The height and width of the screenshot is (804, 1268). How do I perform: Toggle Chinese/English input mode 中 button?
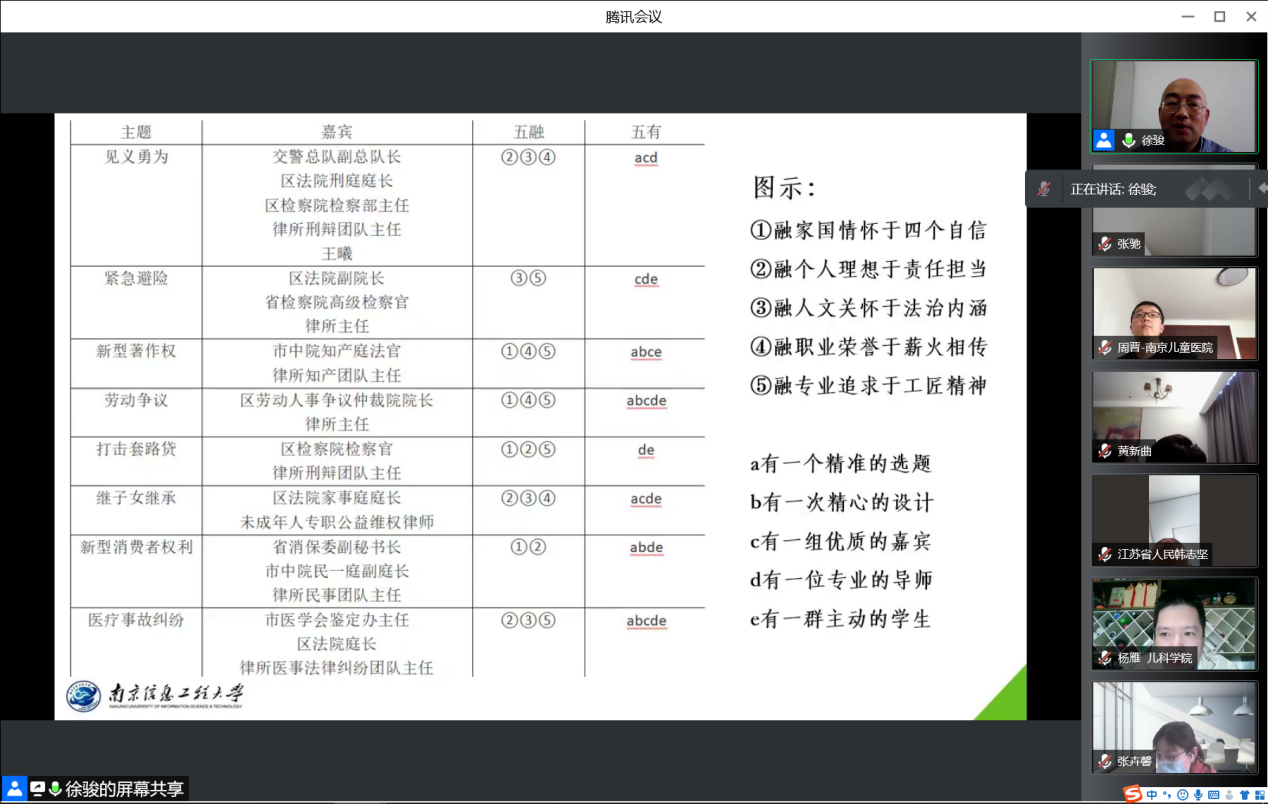[1152, 795]
